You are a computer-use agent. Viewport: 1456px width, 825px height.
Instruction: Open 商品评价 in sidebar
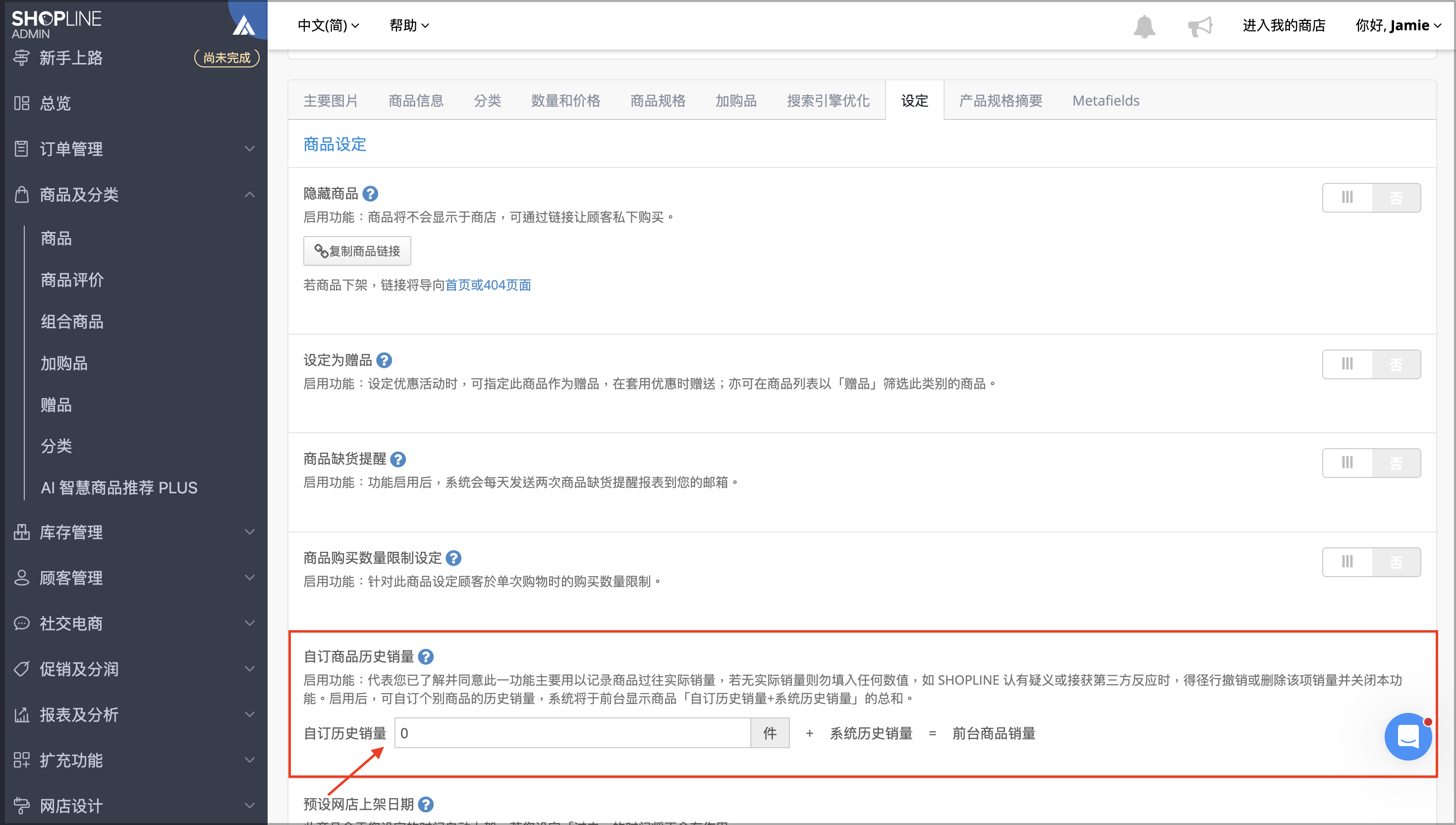pyautogui.click(x=72, y=280)
